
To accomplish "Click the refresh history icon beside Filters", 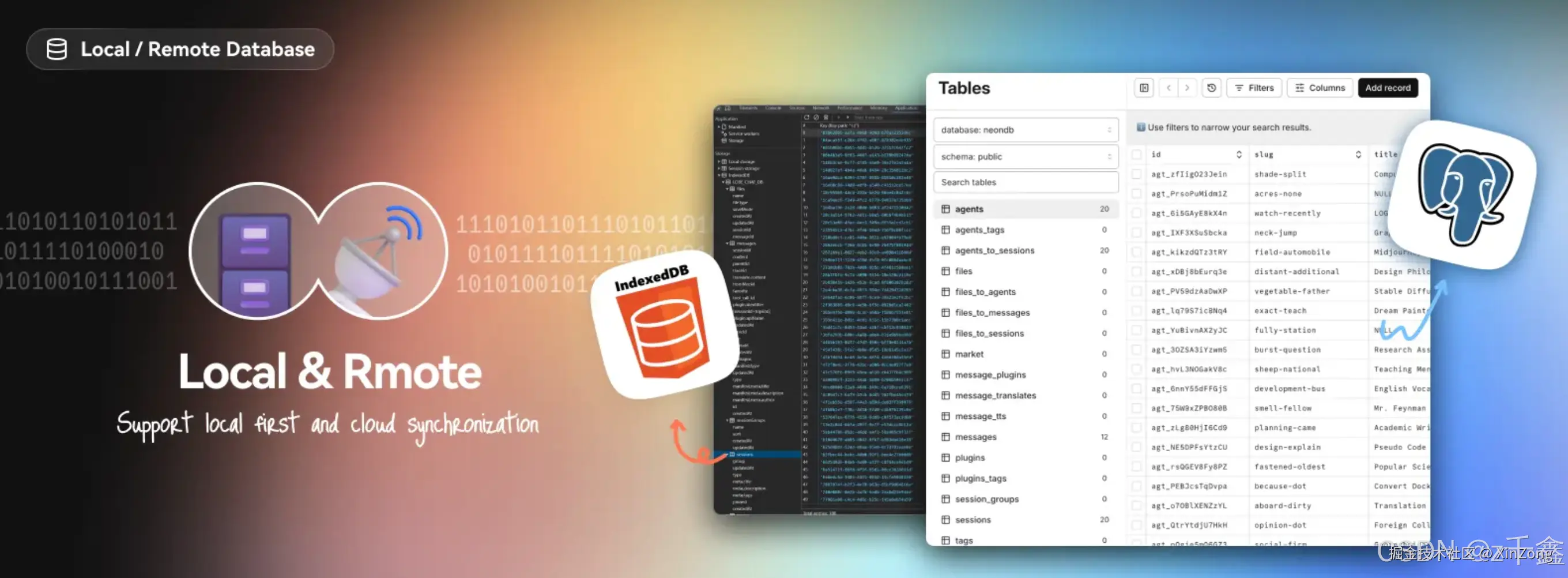I will point(1211,88).
